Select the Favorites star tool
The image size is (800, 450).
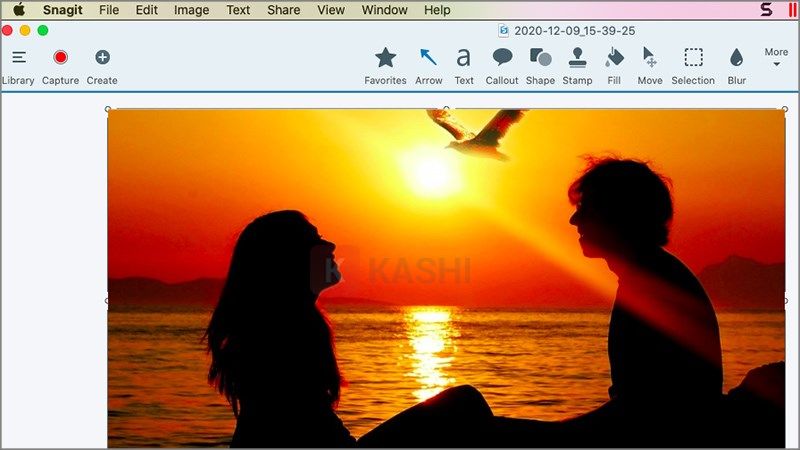(385, 66)
